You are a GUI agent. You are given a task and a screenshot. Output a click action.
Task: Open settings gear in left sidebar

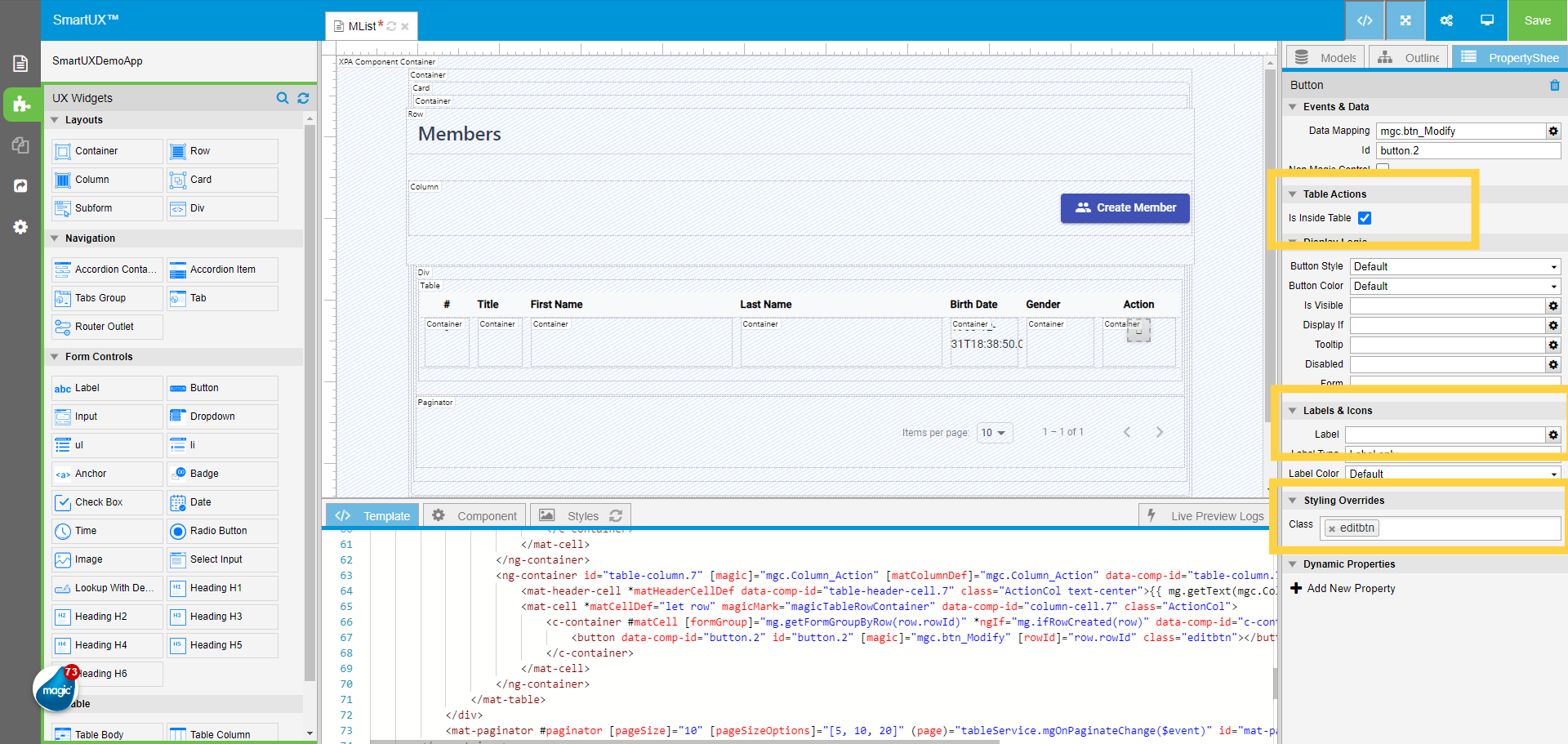click(21, 227)
